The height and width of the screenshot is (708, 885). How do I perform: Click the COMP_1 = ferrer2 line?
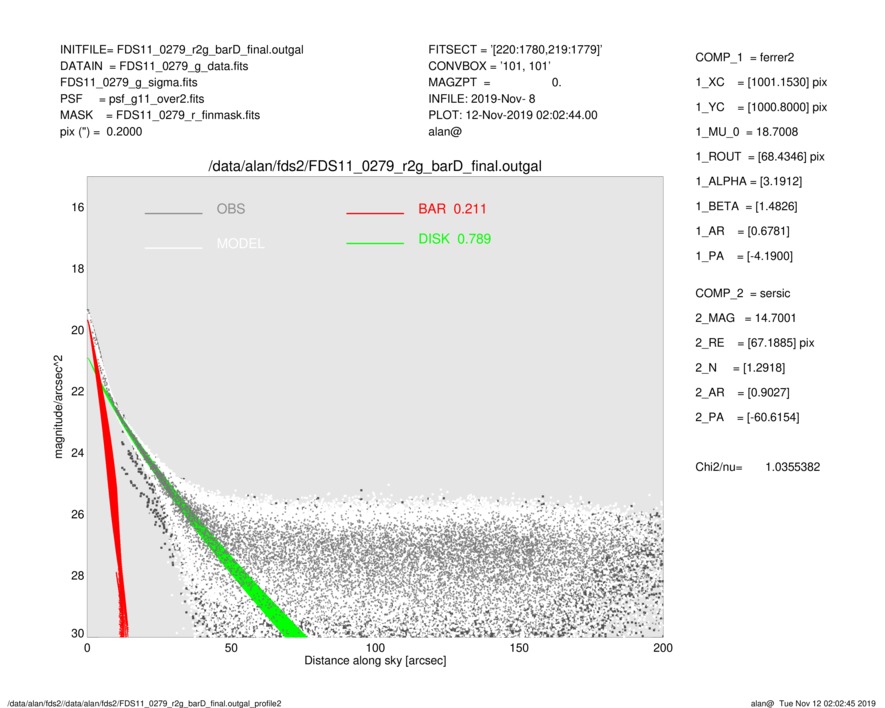744,58
